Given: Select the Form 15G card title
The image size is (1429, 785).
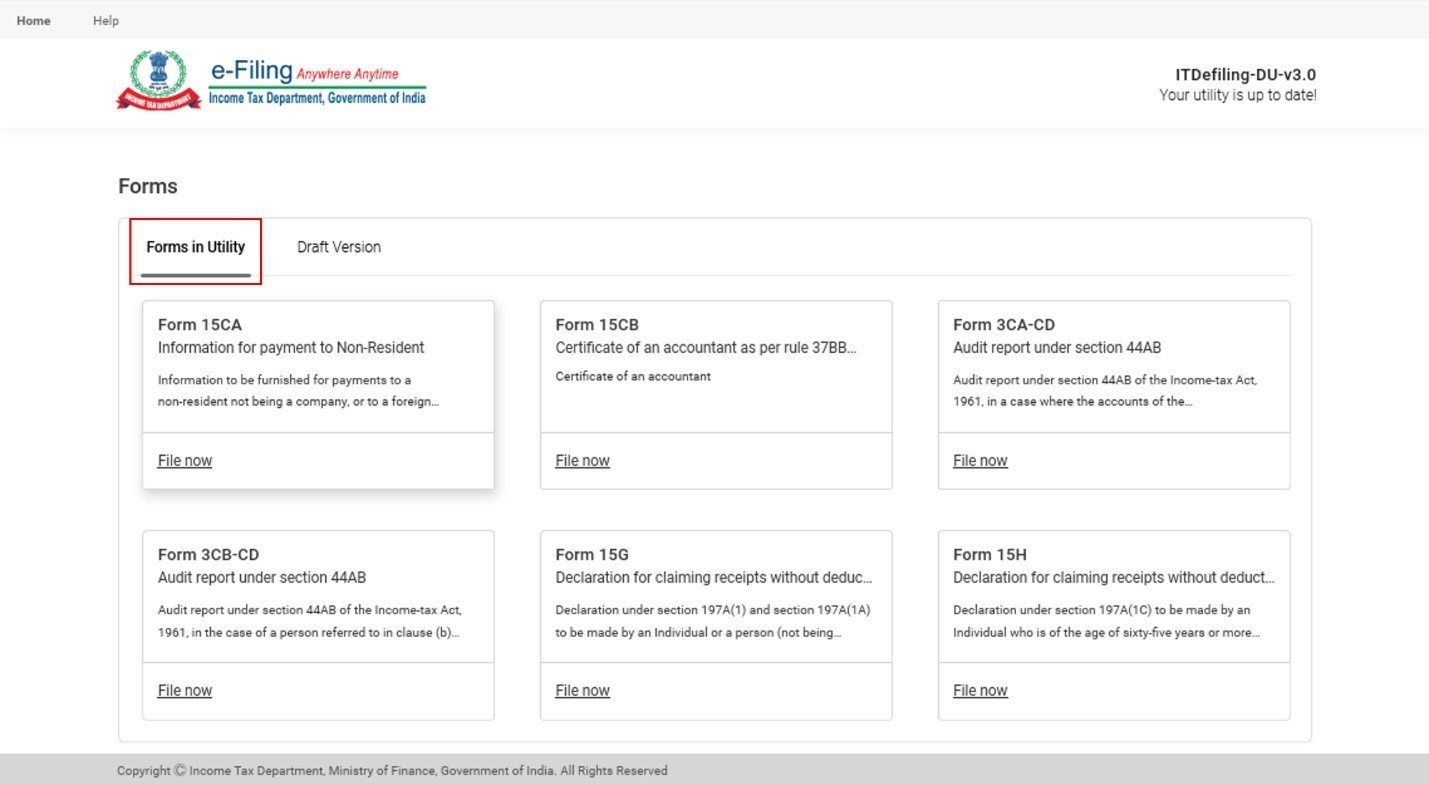Looking at the screenshot, I should tap(592, 555).
